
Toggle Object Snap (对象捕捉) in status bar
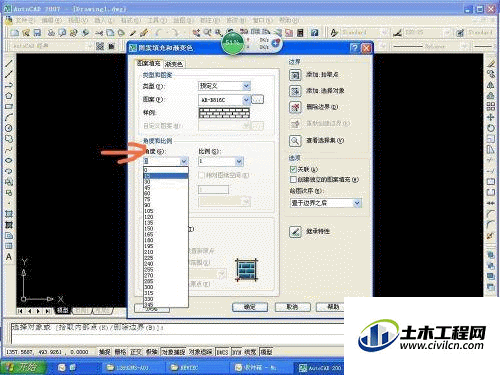tap(173, 352)
